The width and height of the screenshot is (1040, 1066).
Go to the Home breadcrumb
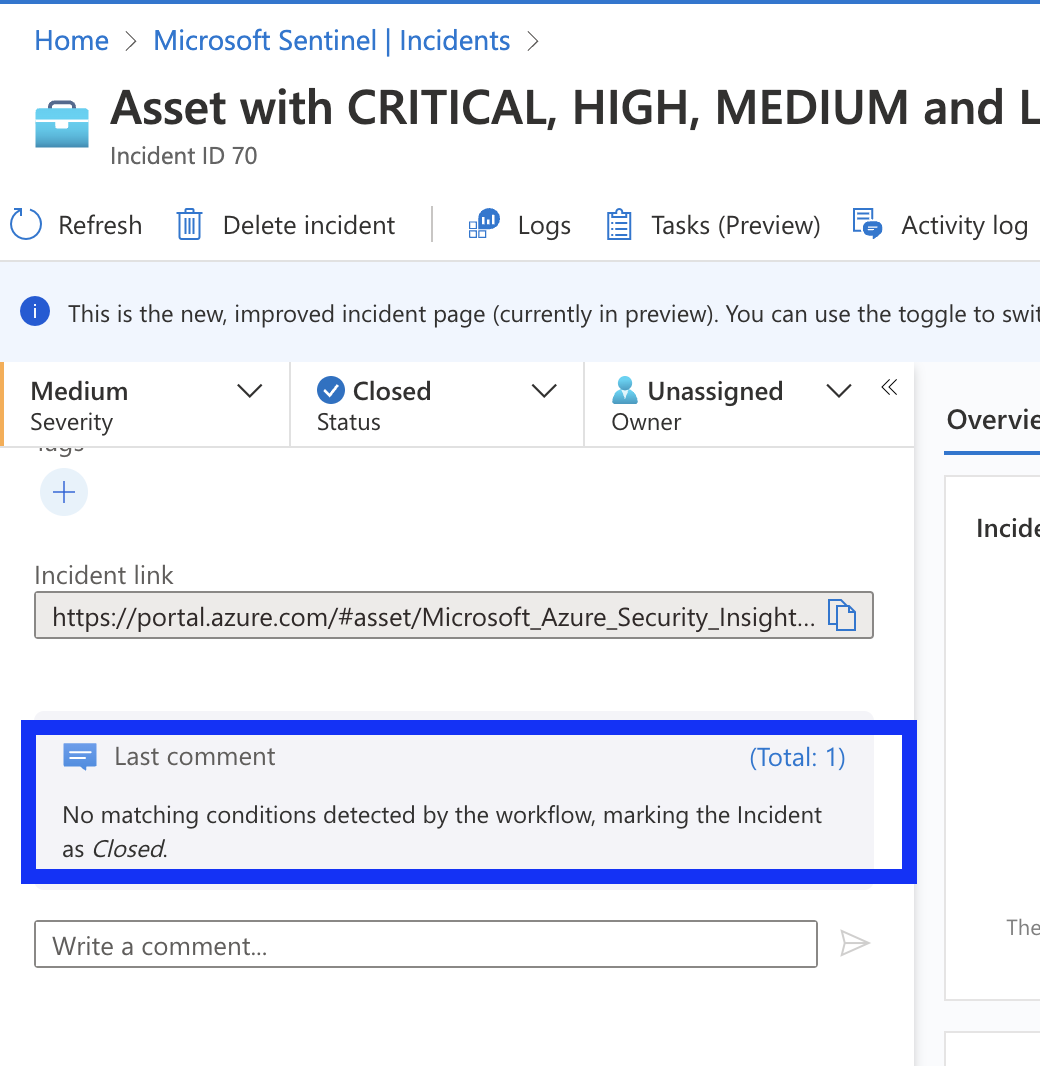coord(71,41)
